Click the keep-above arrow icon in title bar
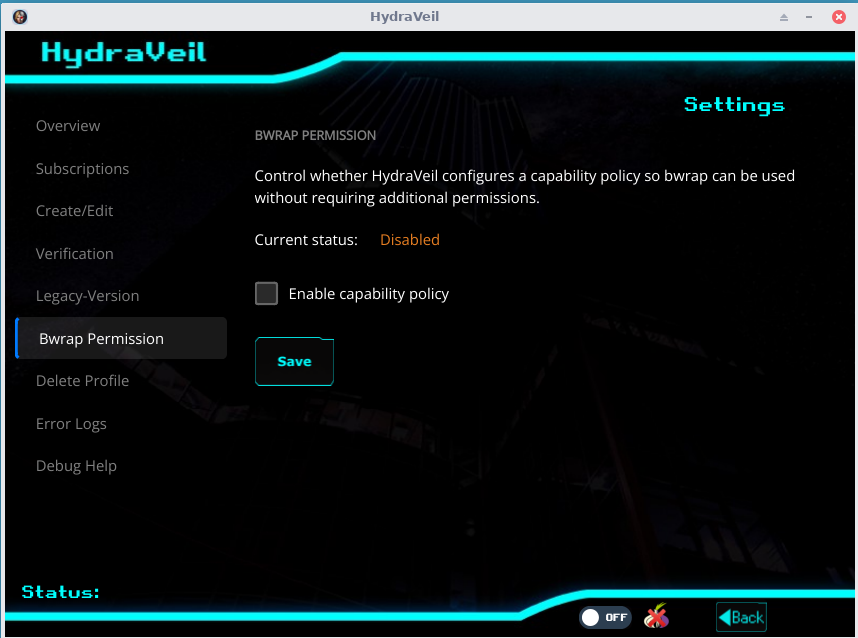This screenshot has width=858, height=638. pos(785,17)
